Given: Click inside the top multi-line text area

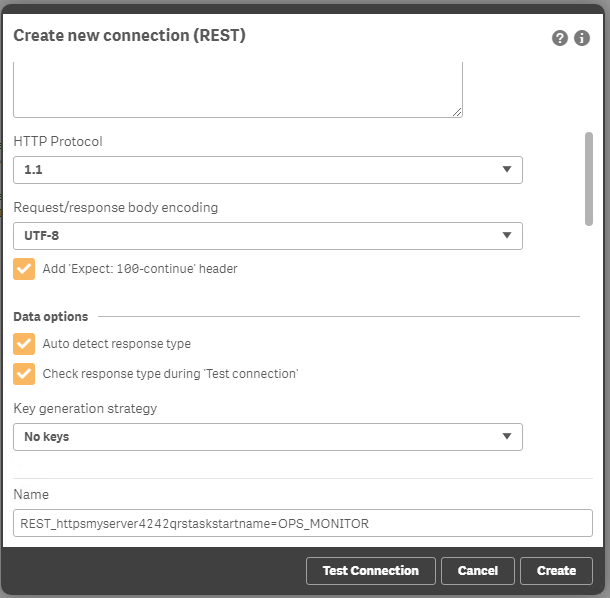Looking at the screenshot, I should [237, 88].
